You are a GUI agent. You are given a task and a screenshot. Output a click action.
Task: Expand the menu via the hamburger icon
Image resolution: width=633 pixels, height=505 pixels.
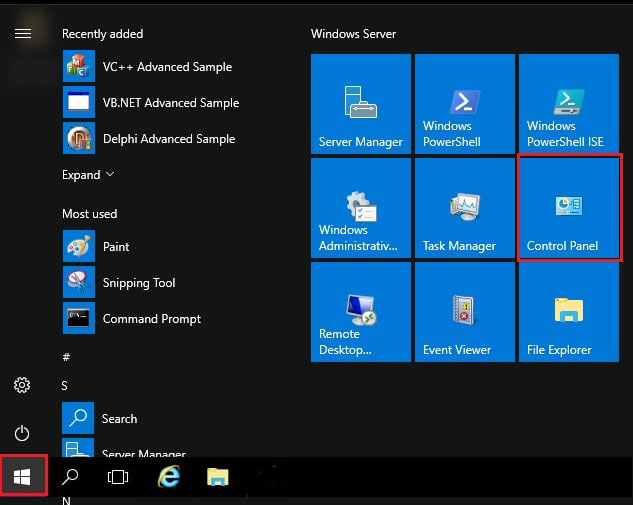tap(23, 34)
